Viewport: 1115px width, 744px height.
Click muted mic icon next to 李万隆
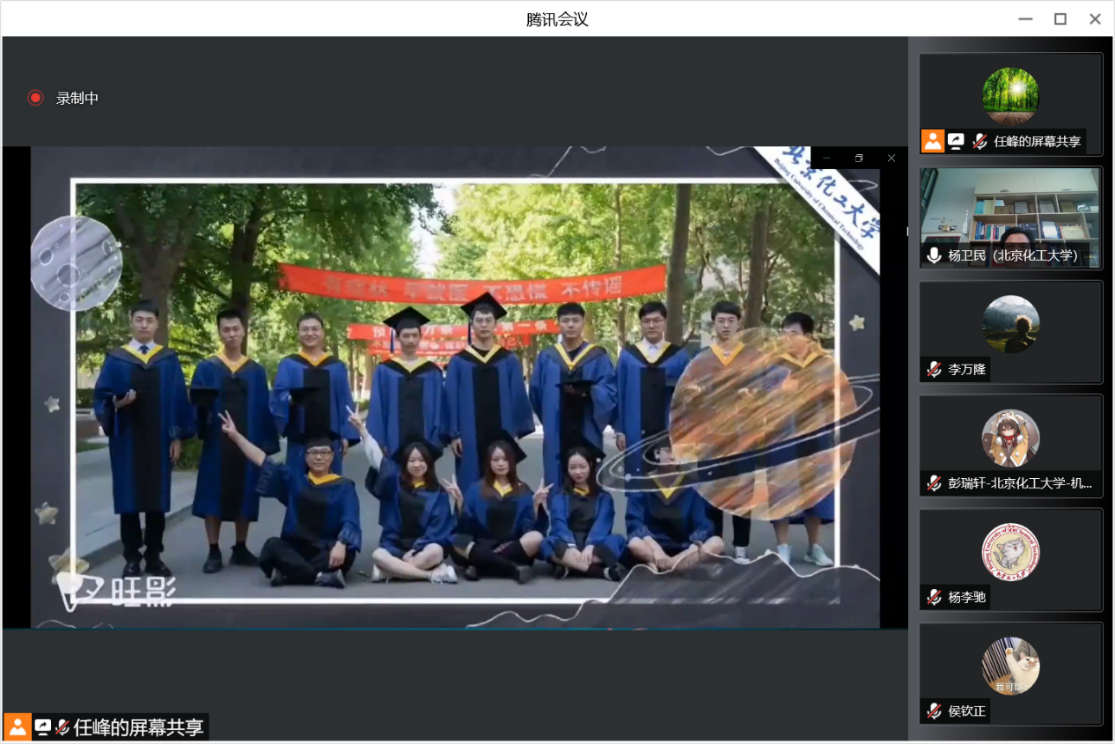coord(934,369)
